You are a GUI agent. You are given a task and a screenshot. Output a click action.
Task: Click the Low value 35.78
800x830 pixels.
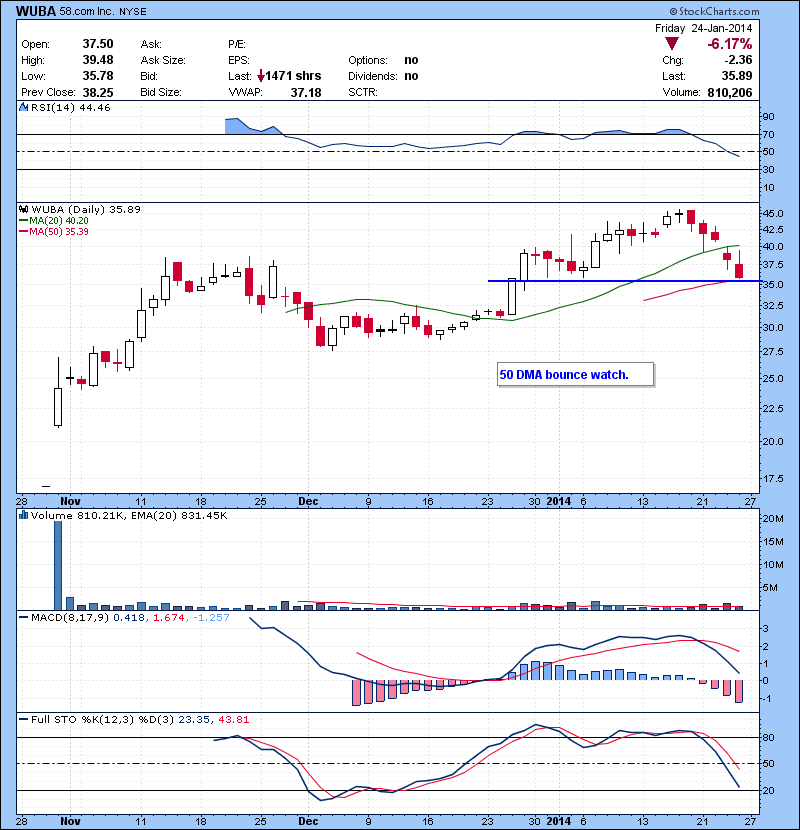tap(98, 76)
